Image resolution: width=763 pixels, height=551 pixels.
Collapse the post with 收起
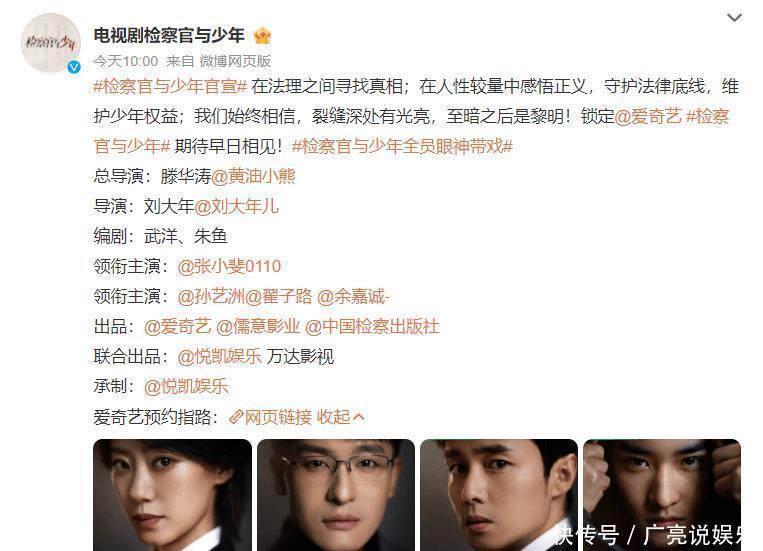tap(340, 417)
